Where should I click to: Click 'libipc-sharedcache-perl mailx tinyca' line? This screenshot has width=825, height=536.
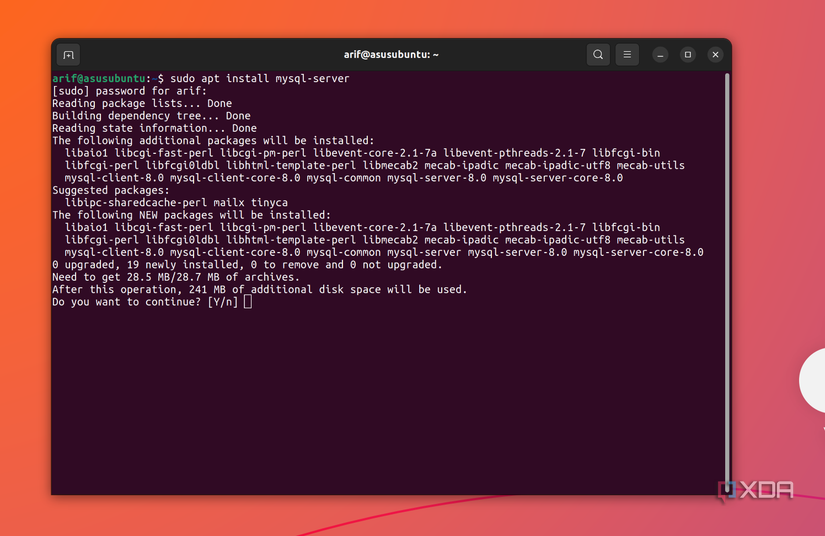point(176,203)
